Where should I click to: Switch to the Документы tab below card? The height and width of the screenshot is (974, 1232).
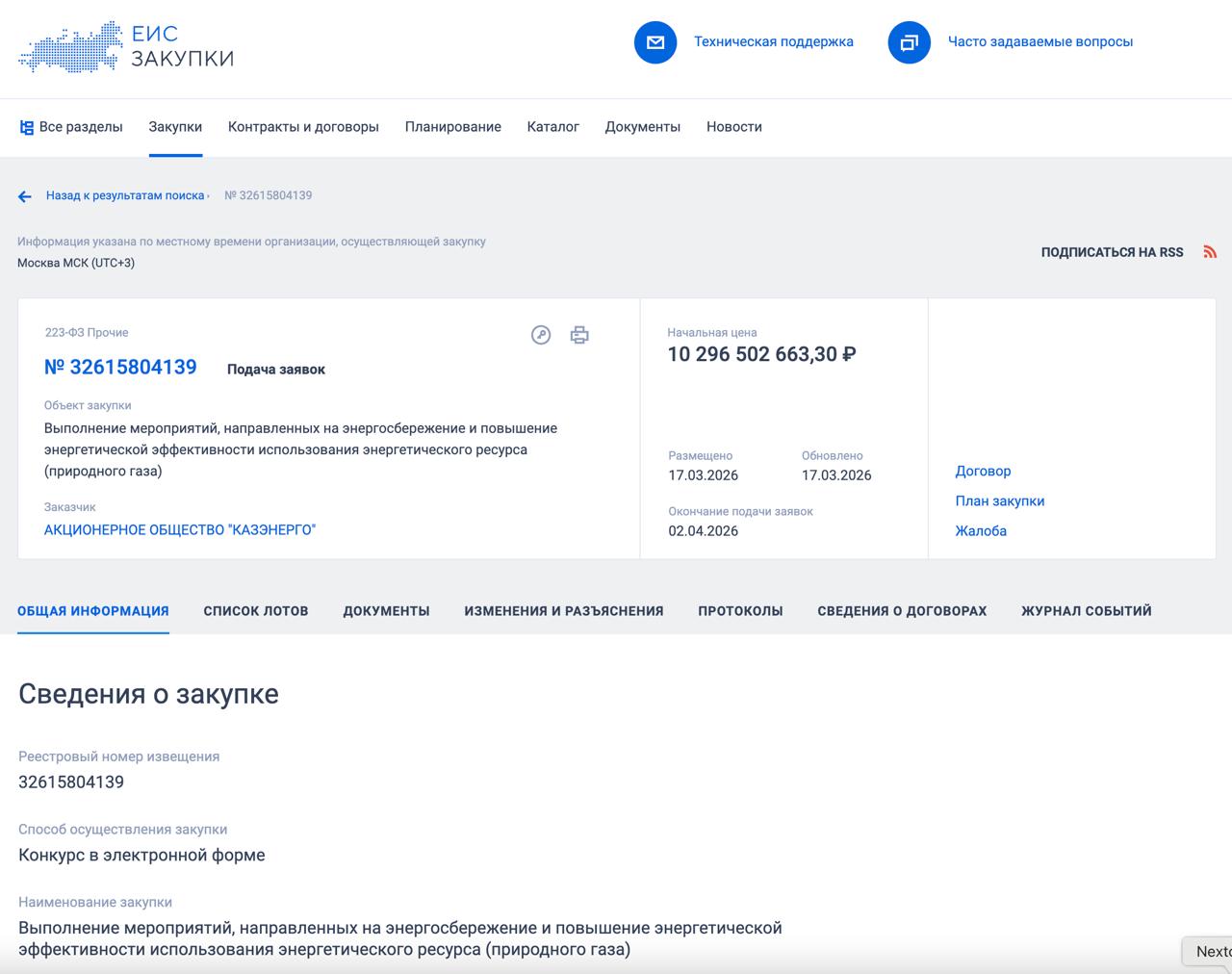(386, 611)
